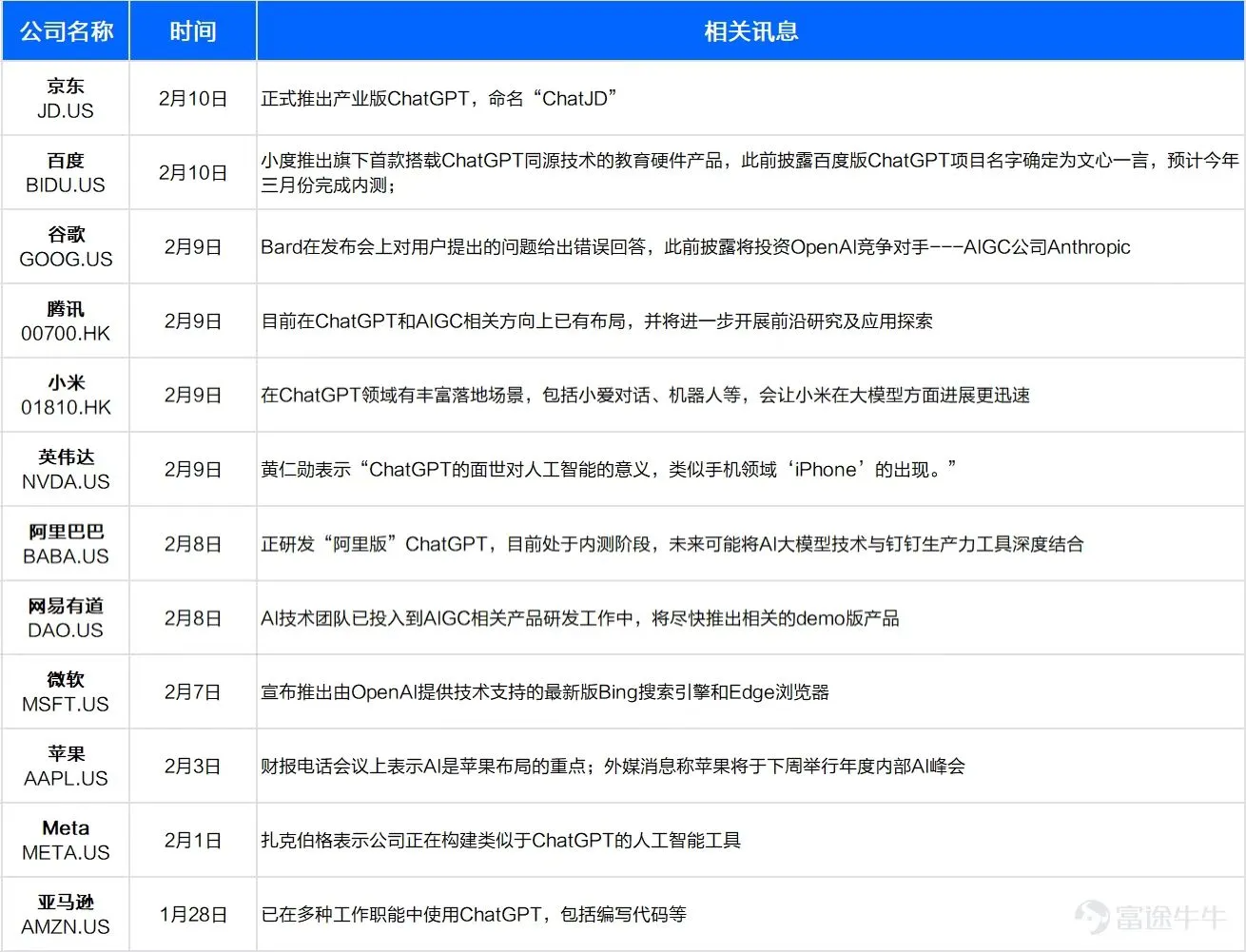Viewport: 1246px width, 952px height.
Task: Click the 富途牛牛 watermark logo icon
Action: (x=1092, y=918)
